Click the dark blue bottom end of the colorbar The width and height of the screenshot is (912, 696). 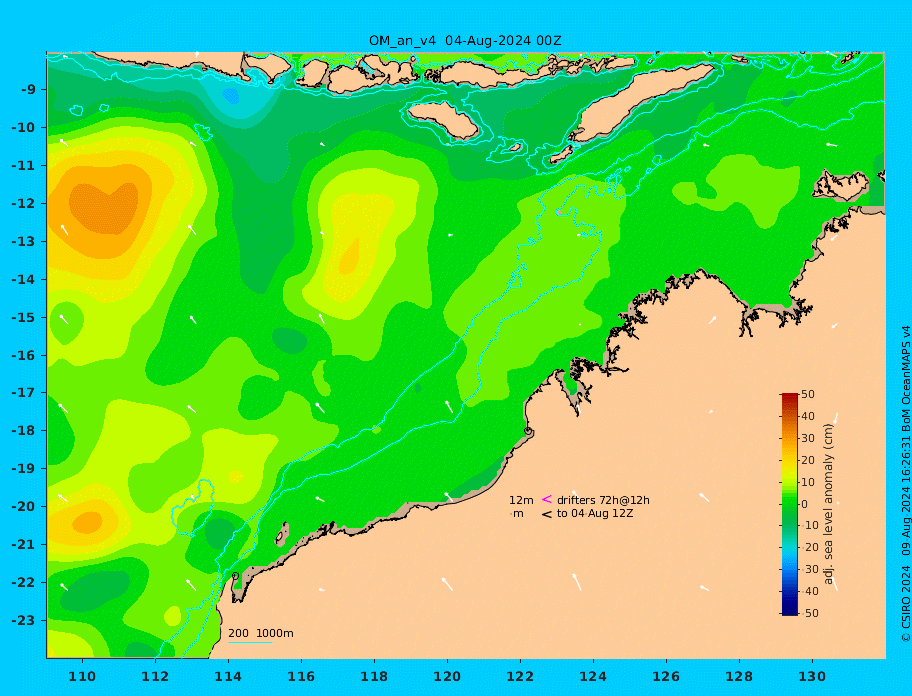[790, 611]
